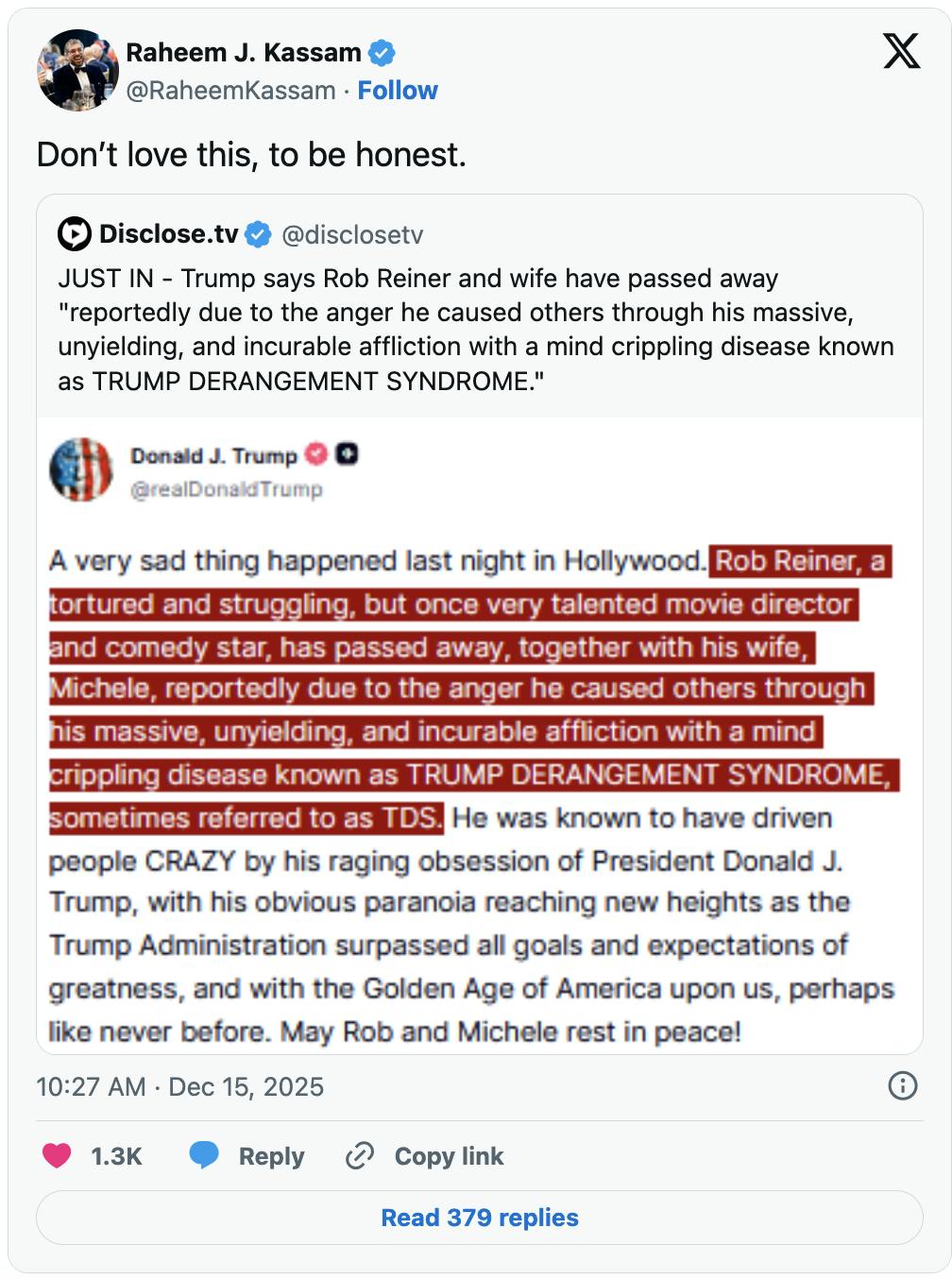The image size is (952, 1279).
Task: Click Raheem J. Kassam's verified checkmark
Action: pyautogui.click(x=382, y=54)
